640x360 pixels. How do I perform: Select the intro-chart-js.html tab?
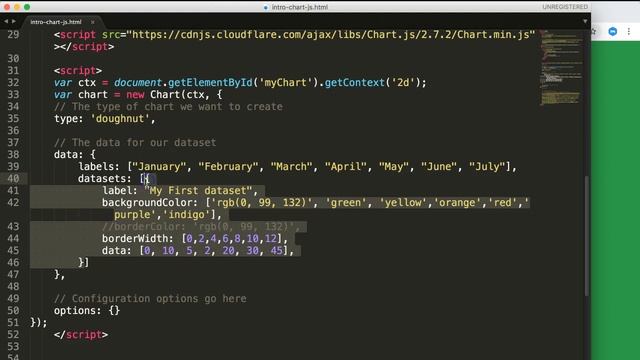[x=56, y=22]
